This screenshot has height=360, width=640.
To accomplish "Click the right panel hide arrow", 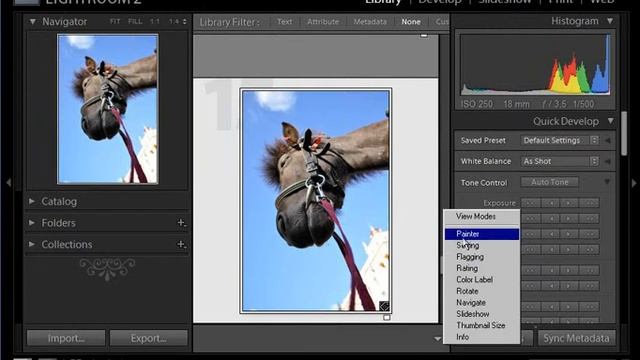I will (x=634, y=182).
